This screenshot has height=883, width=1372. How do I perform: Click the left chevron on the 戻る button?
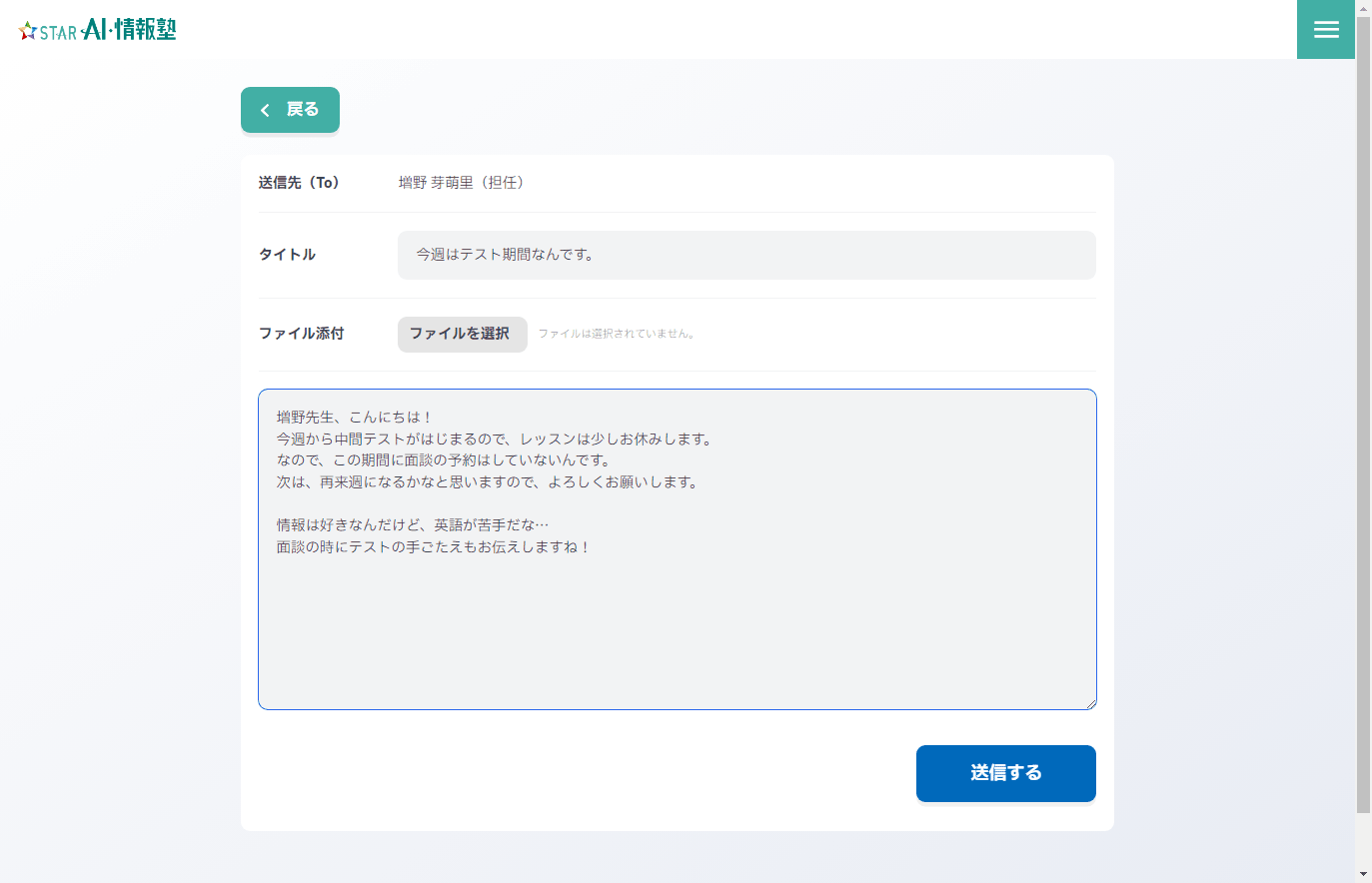pyautogui.click(x=265, y=110)
